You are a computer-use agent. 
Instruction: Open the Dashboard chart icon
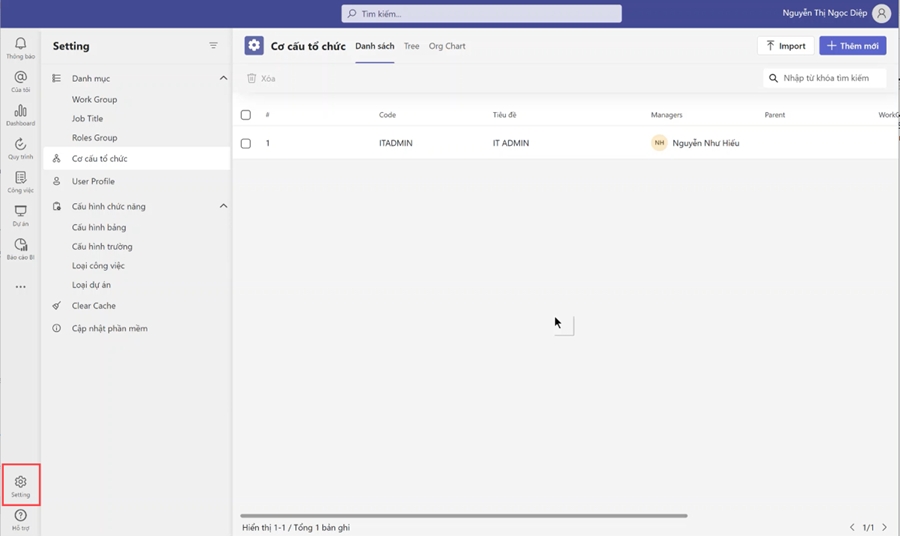pos(20,112)
